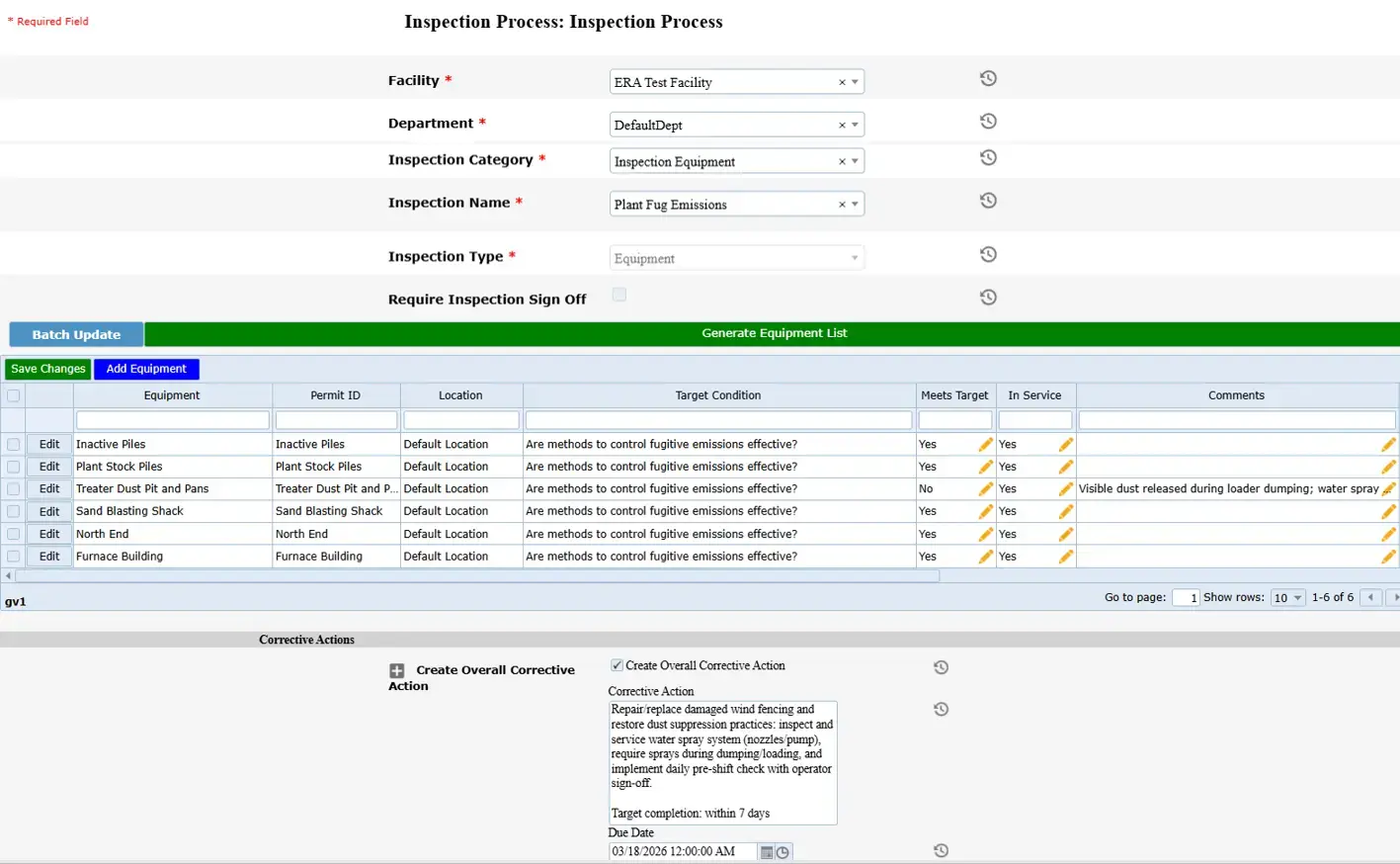Sort by the Equipment column header

tap(172, 395)
